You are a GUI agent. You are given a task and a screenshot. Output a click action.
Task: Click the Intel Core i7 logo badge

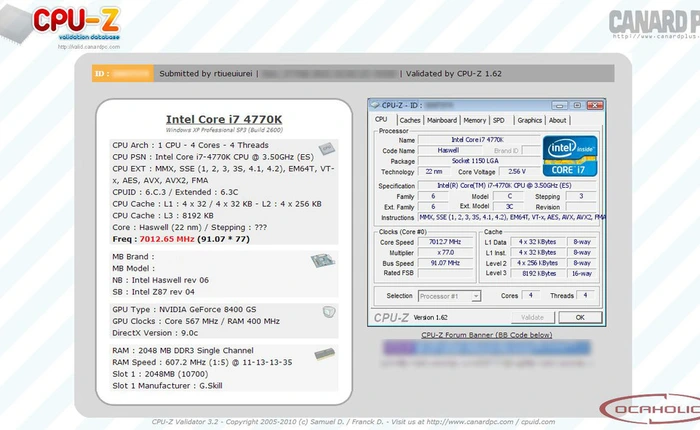[x=570, y=157]
